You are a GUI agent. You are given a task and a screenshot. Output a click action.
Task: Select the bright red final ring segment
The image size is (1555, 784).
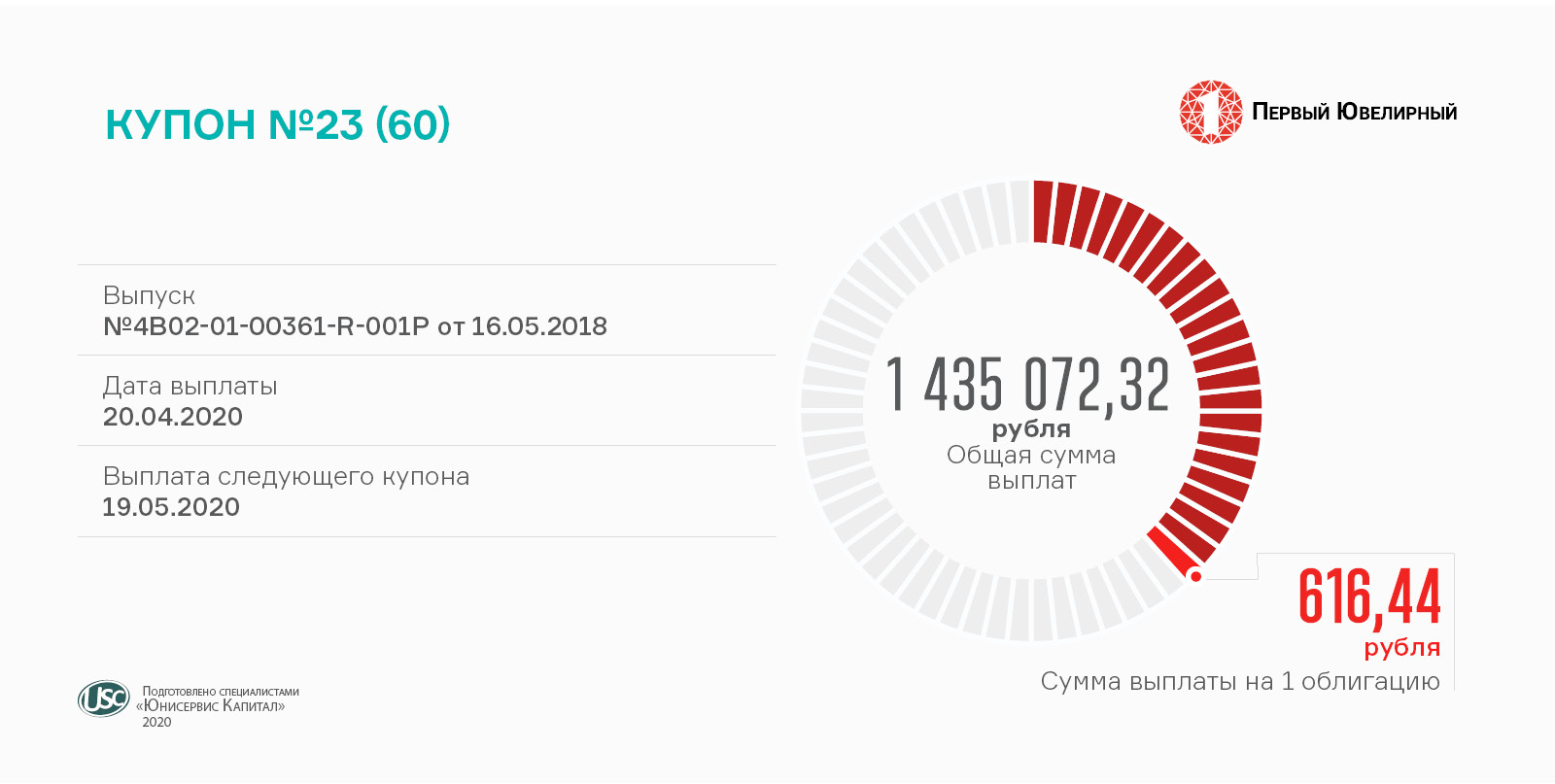click(1172, 551)
